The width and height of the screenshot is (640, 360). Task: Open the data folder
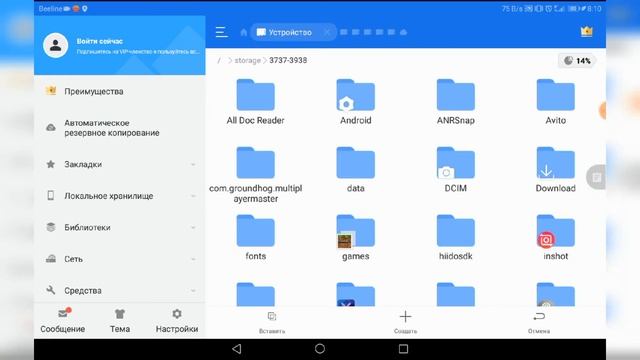click(356, 170)
